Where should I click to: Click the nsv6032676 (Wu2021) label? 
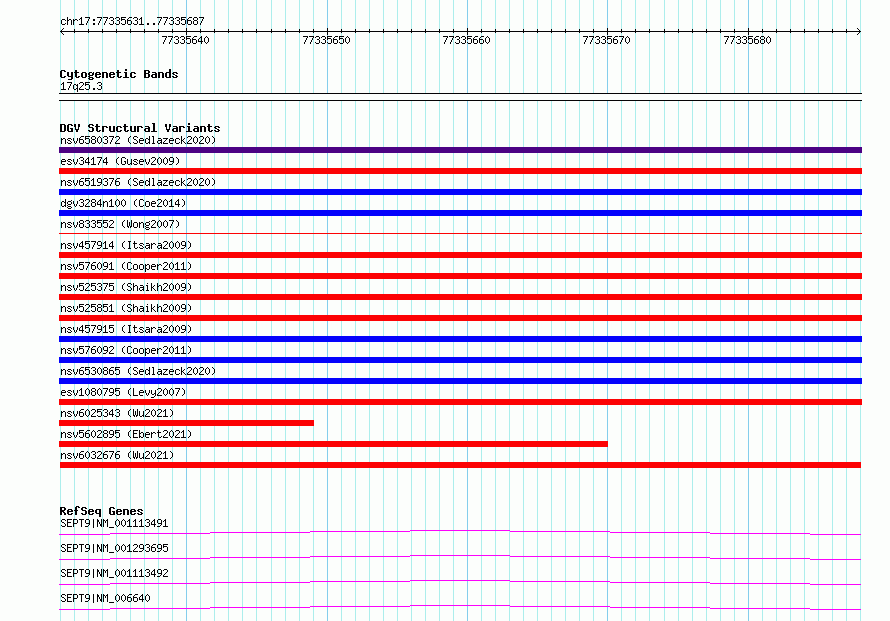pyautogui.click(x=117, y=455)
